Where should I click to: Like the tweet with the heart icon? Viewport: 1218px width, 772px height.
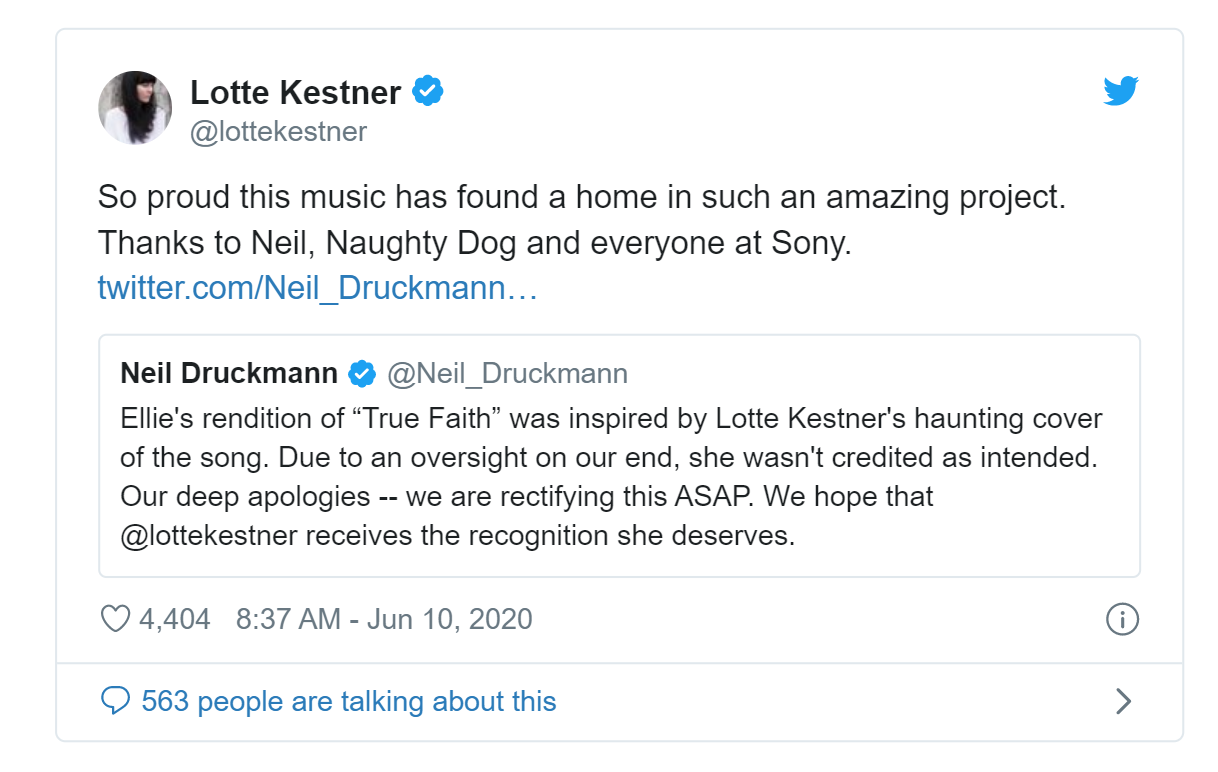tap(116, 619)
